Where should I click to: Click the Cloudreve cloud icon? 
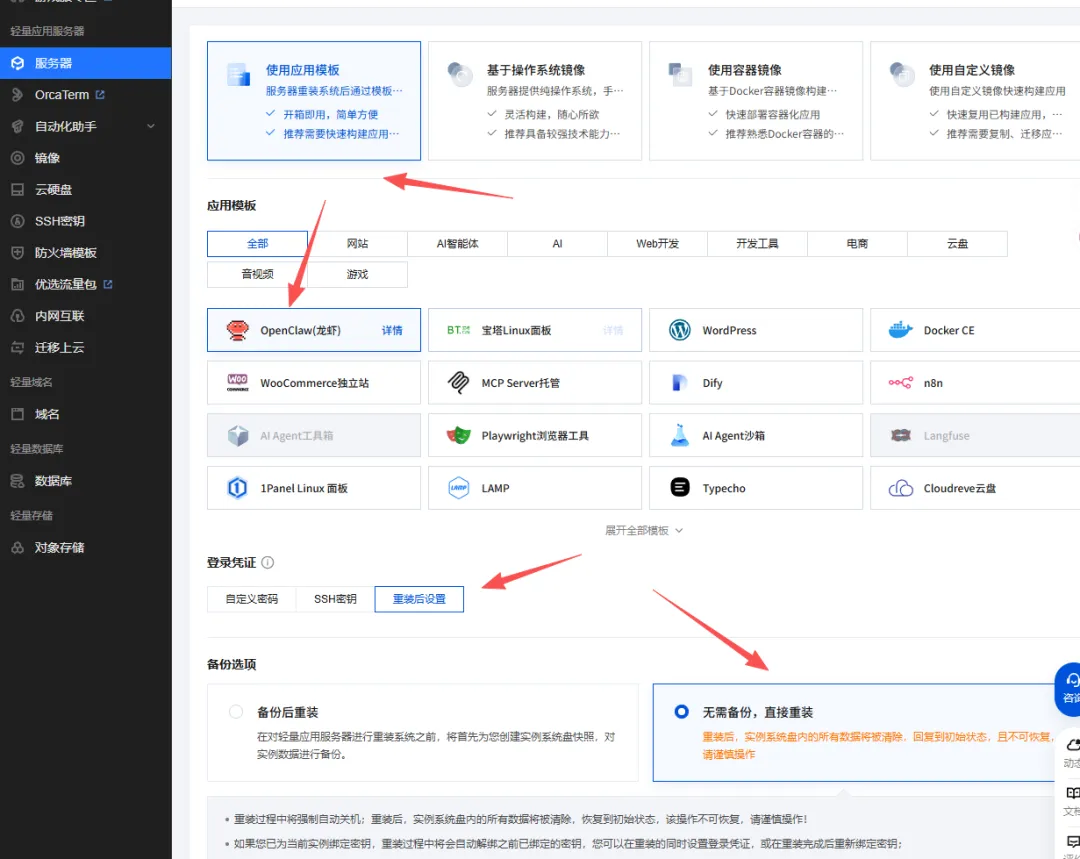pyautogui.click(x=900, y=488)
